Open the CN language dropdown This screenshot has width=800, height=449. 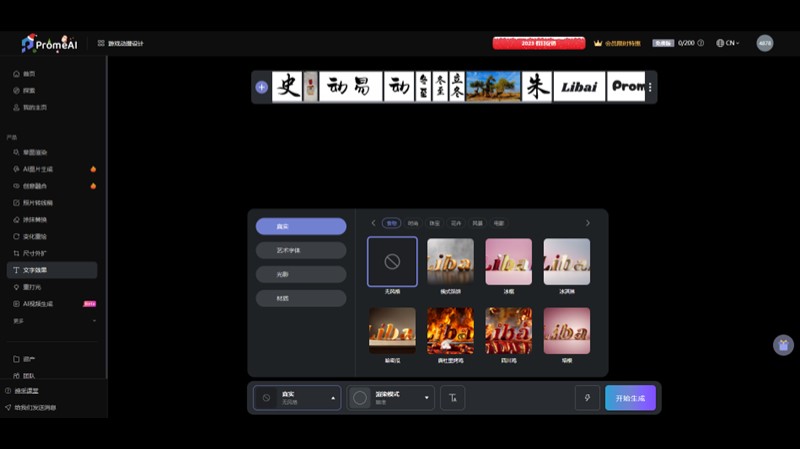pyautogui.click(x=728, y=43)
